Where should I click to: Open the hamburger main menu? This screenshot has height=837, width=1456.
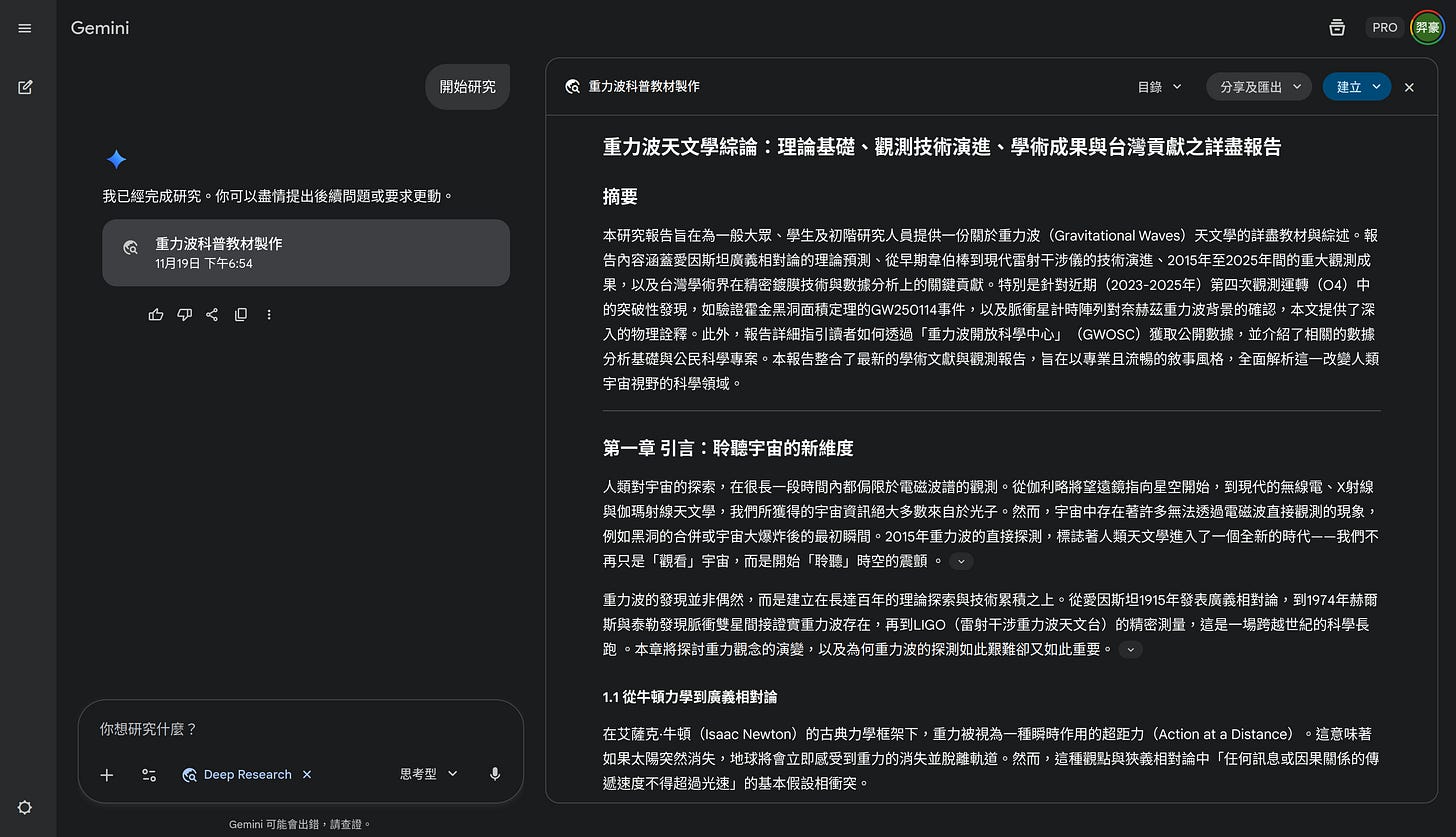tap(25, 28)
